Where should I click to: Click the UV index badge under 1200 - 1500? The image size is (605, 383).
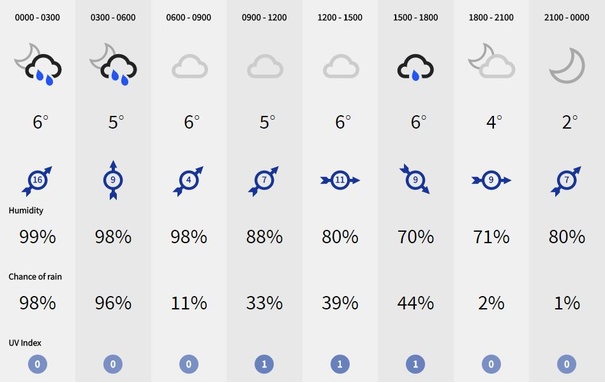tap(340, 364)
